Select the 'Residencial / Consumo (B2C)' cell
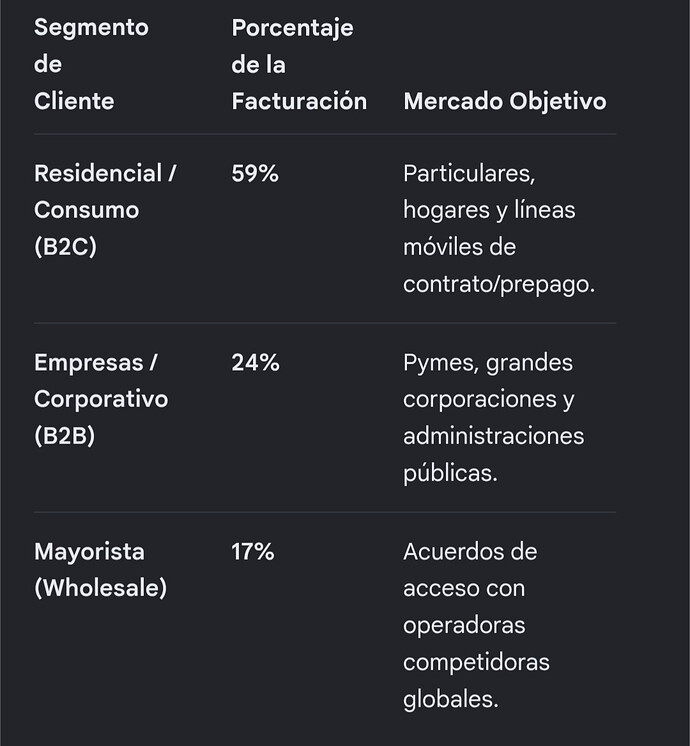 (x=105, y=210)
